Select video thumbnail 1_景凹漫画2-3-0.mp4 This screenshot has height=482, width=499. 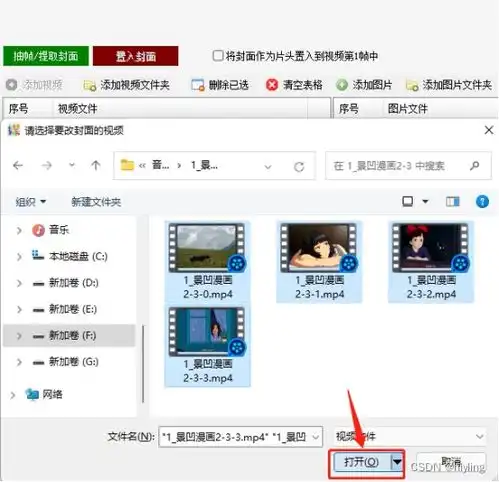(x=207, y=262)
